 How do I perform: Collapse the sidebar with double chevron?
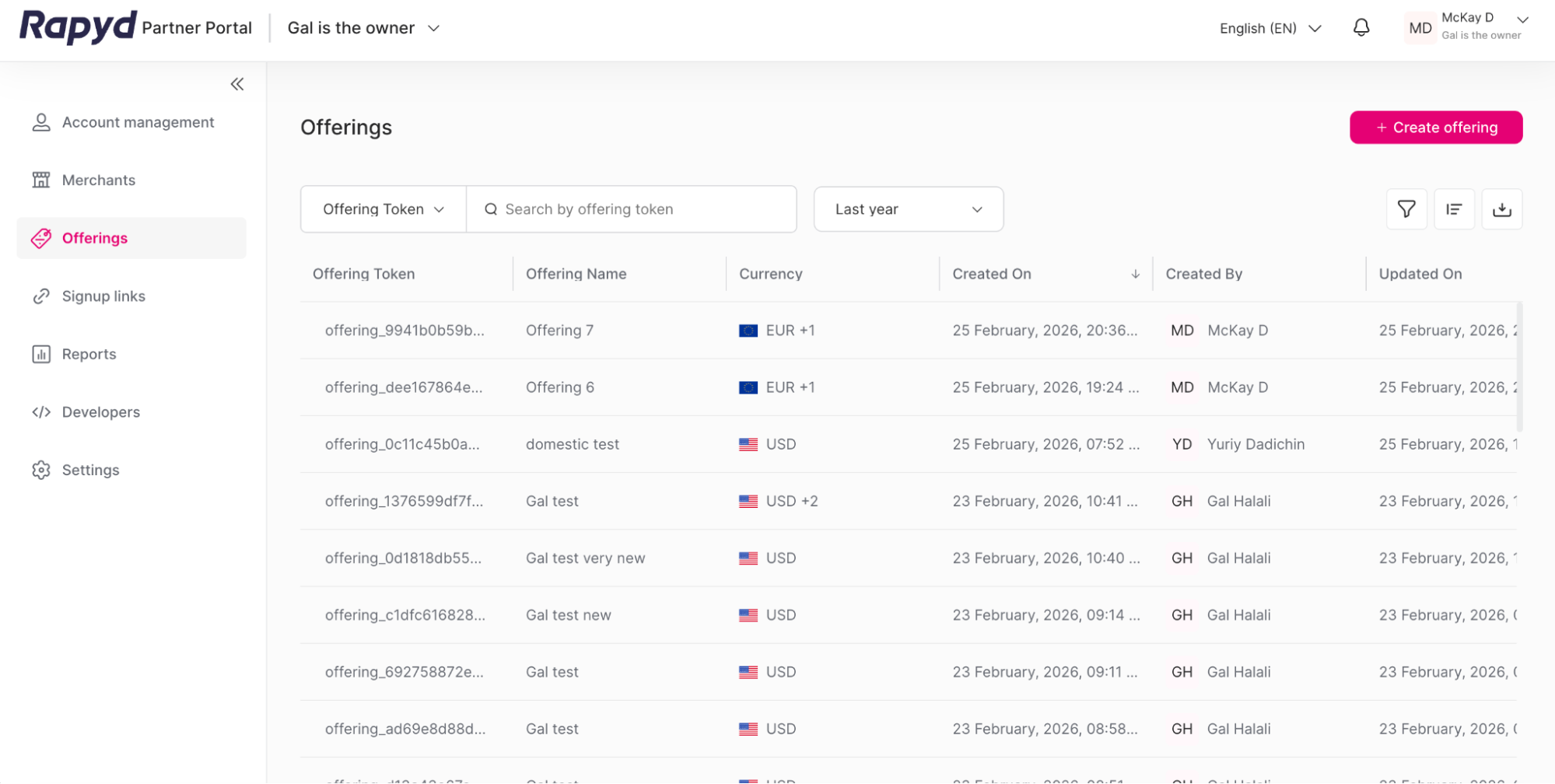[237, 84]
